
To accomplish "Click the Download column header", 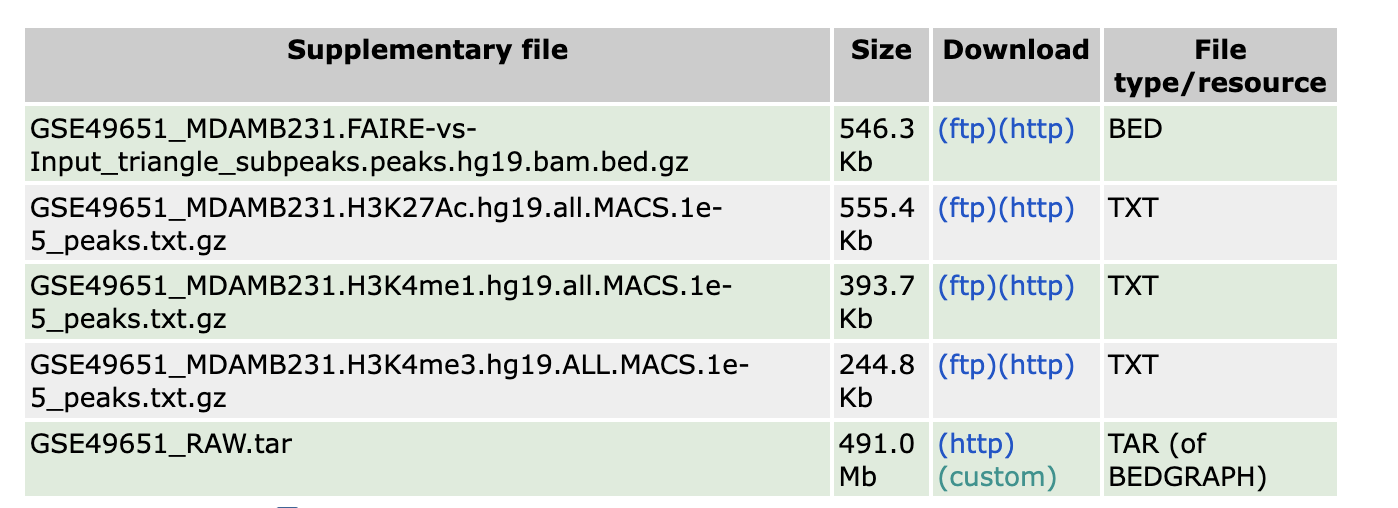I will pyautogui.click(x=1015, y=50).
